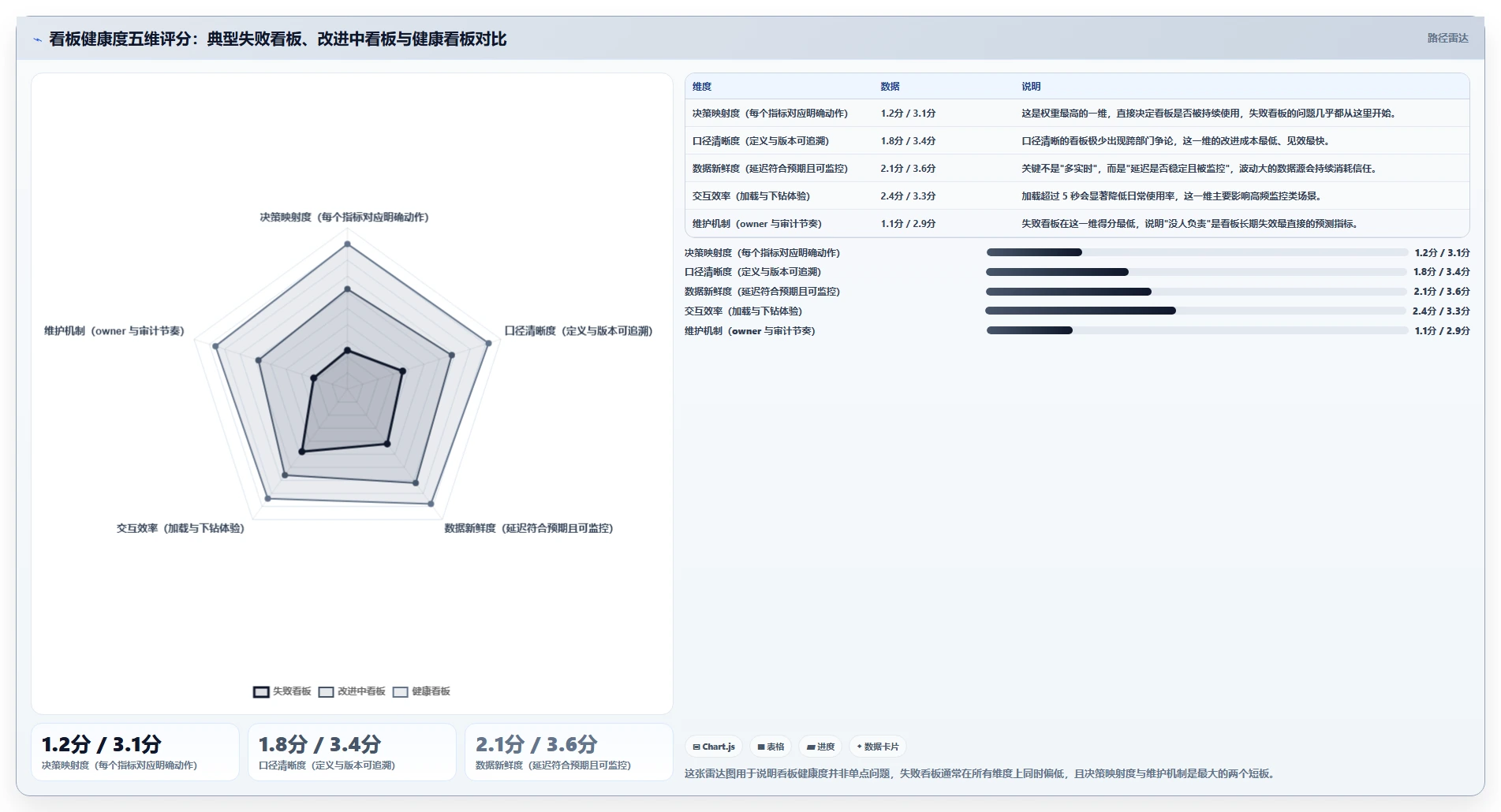Click the blue icon before the page title
Screen dimensions: 1501x812
tap(37, 39)
